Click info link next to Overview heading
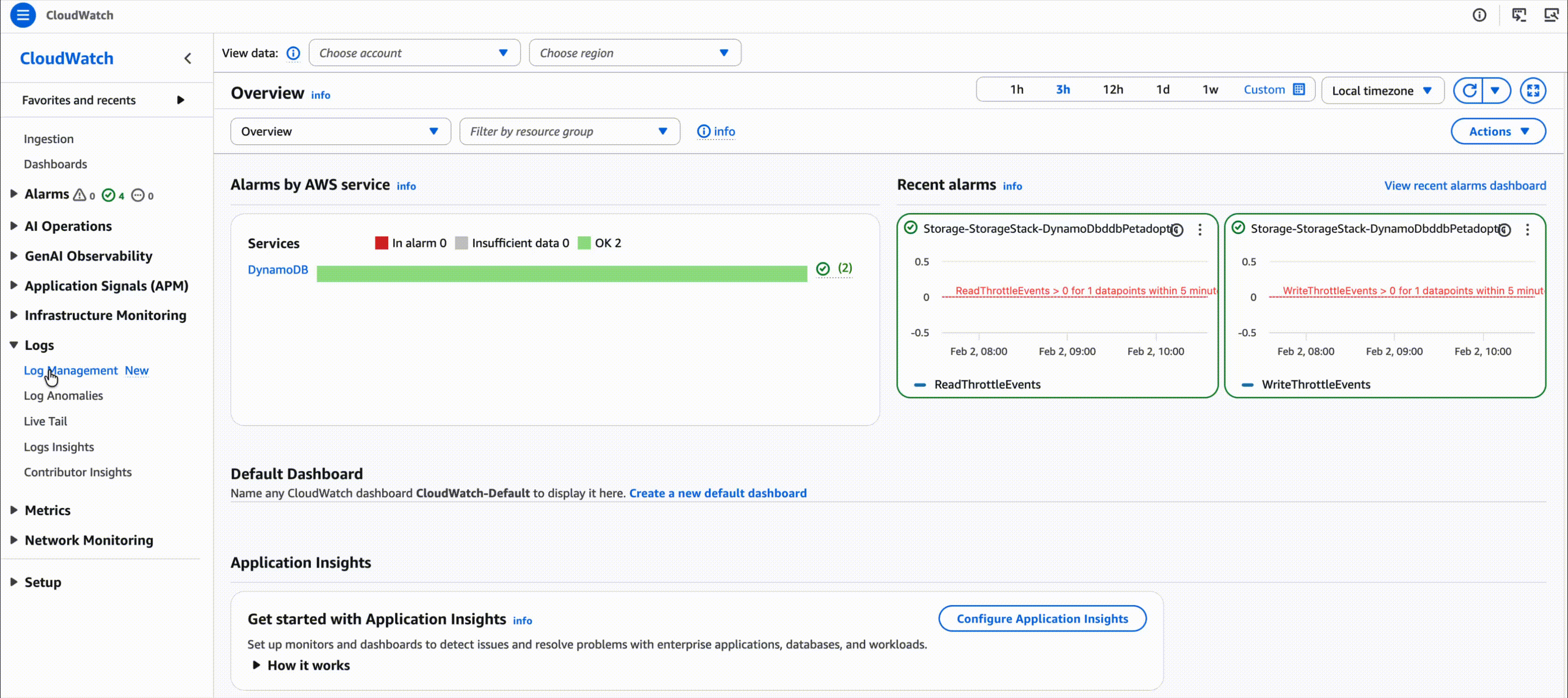This screenshot has width=1568, height=698. tap(321, 95)
